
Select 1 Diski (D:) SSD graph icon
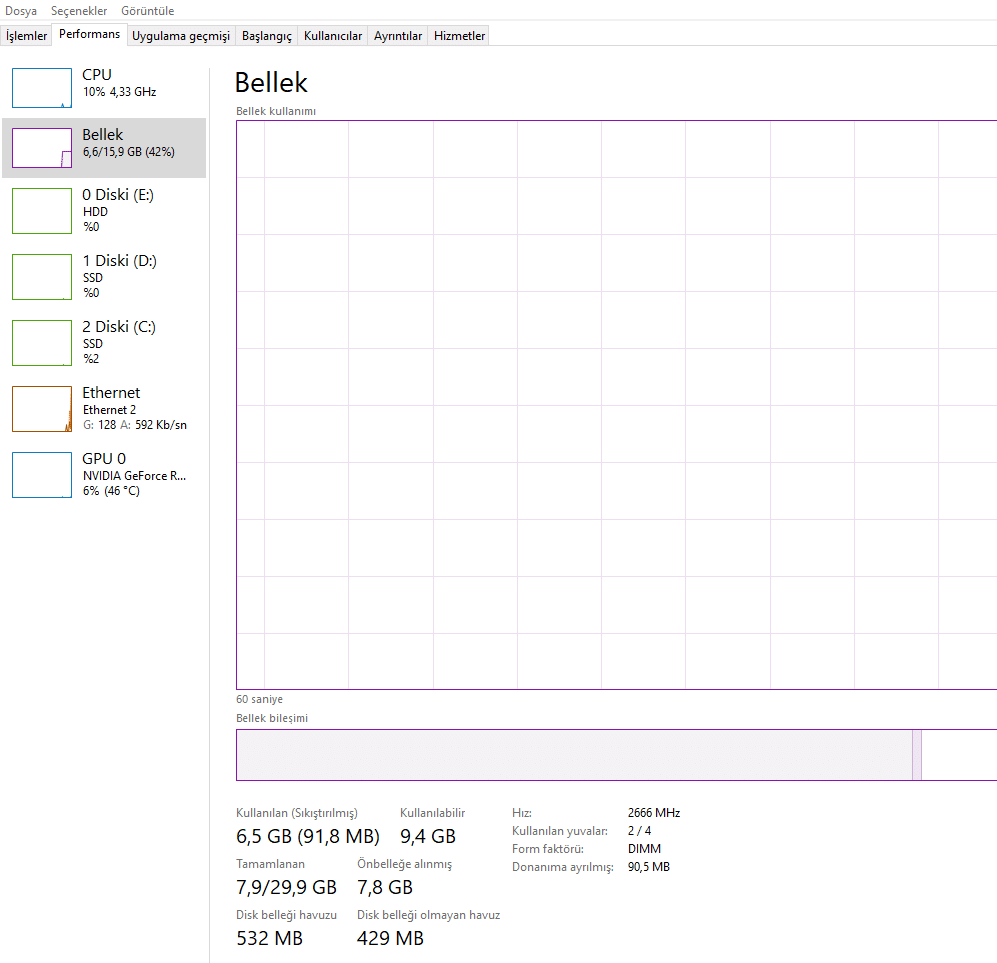click(42, 276)
